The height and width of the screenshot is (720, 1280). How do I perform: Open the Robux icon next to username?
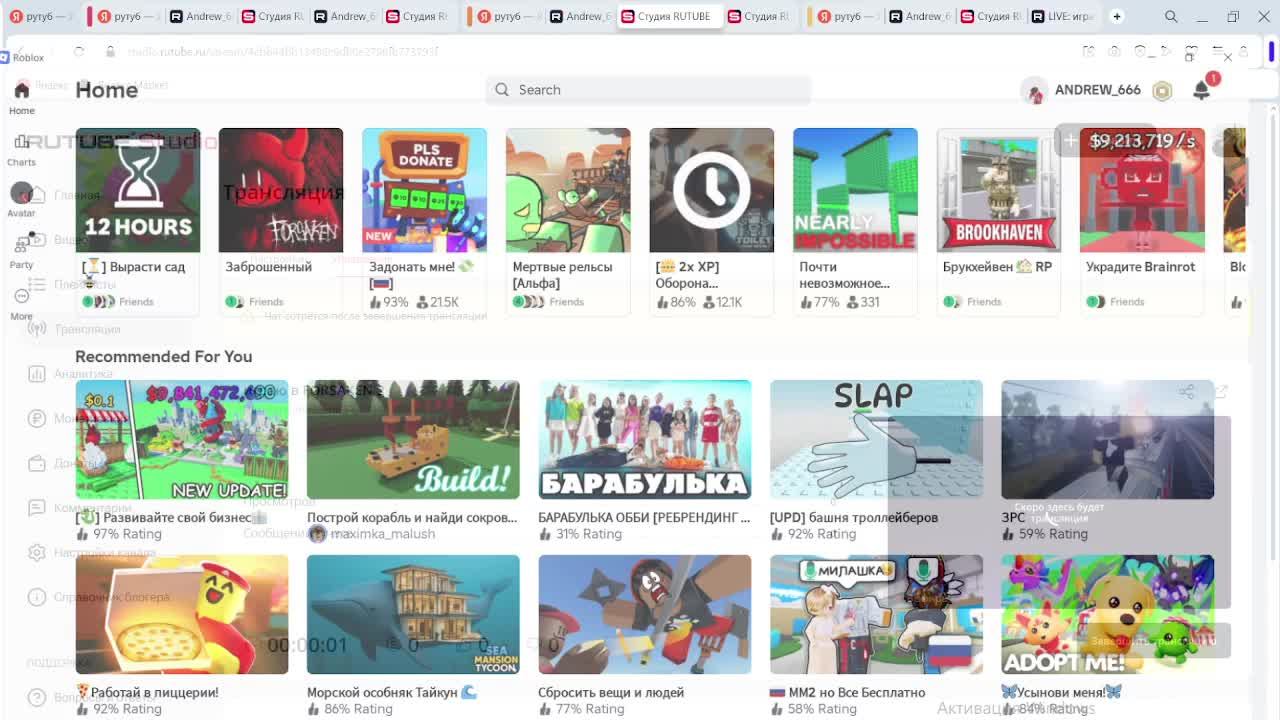[x=1162, y=91]
